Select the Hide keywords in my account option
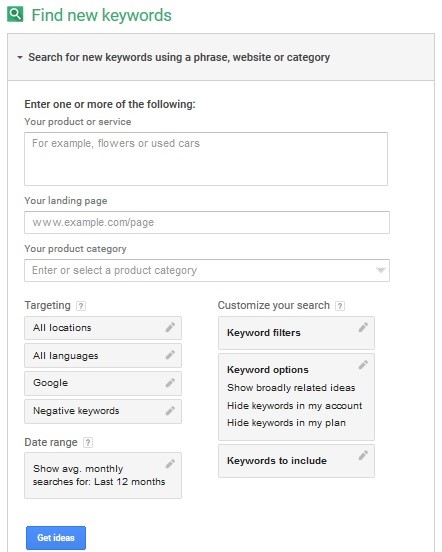The width and height of the screenshot is (442, 552). click(x=295, y=406)
